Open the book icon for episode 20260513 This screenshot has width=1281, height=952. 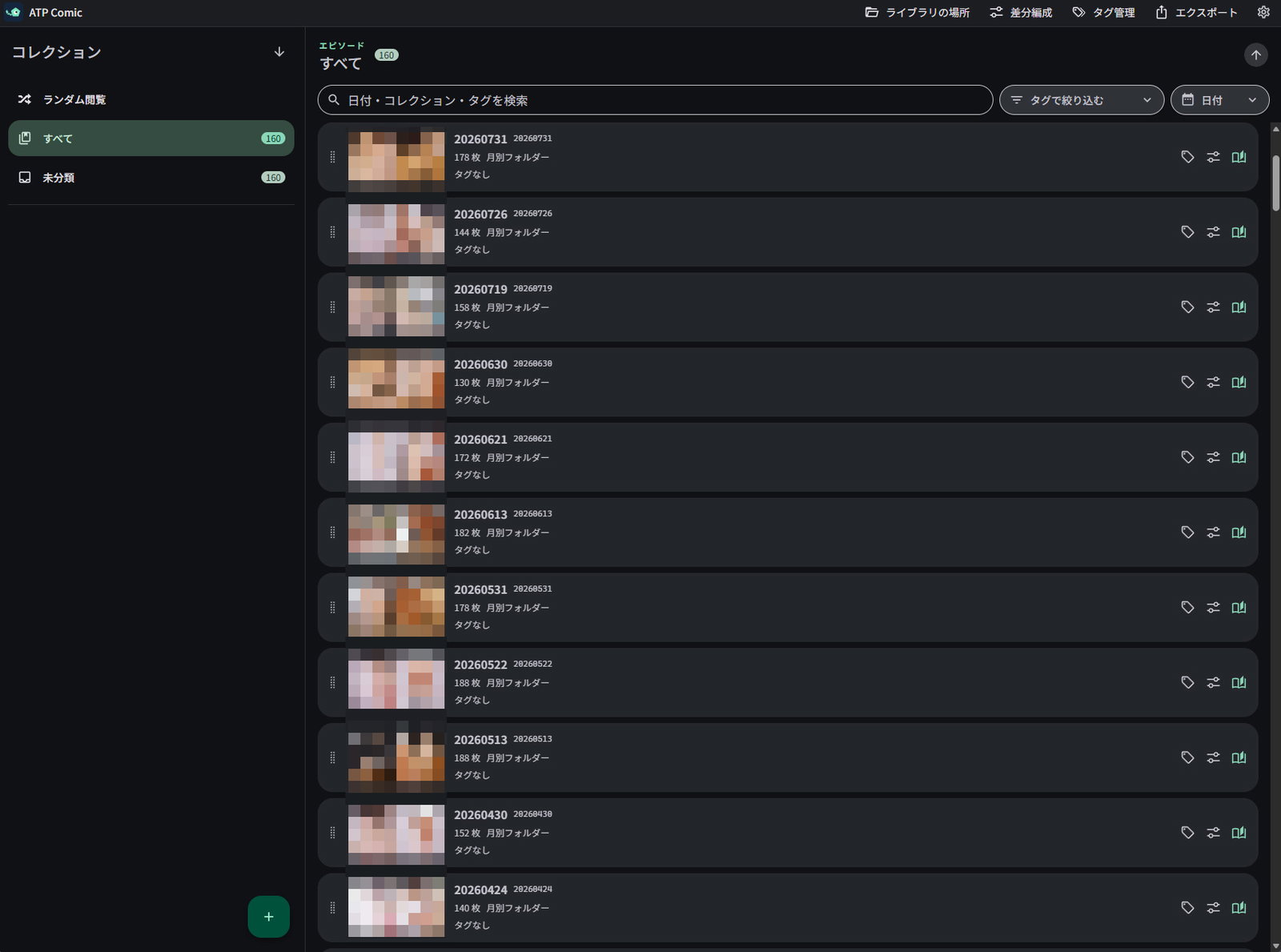coord(1239,757)
